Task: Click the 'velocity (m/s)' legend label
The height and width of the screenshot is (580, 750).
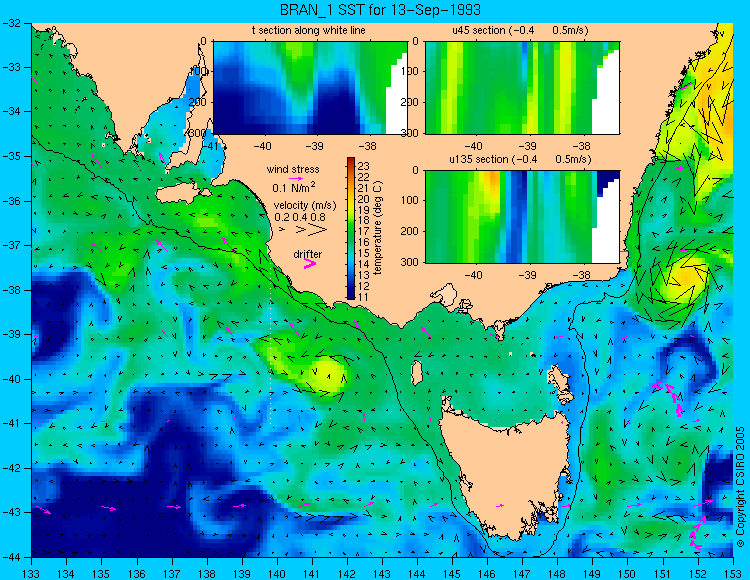Action: coord(305,206)
